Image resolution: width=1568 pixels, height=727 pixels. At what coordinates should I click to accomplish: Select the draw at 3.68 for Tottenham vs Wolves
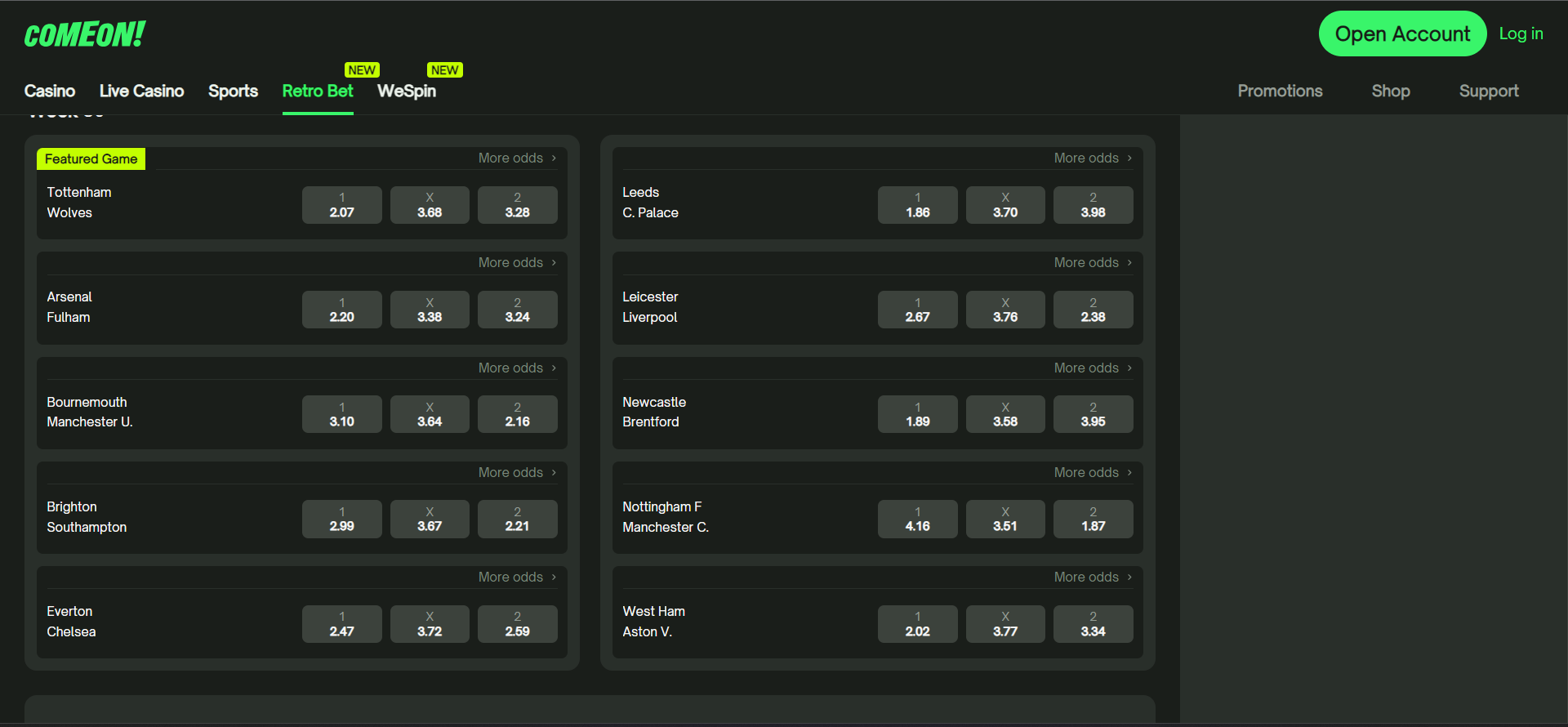(430, 205)
